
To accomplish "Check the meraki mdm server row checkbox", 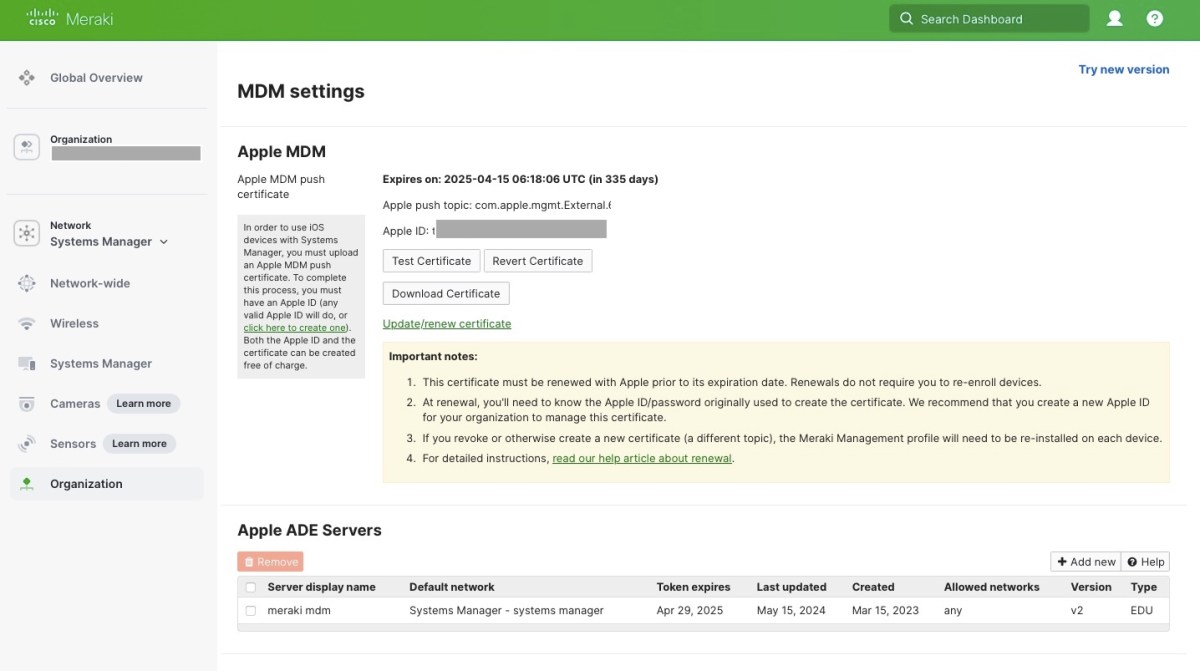I will (x=250, y=610).
